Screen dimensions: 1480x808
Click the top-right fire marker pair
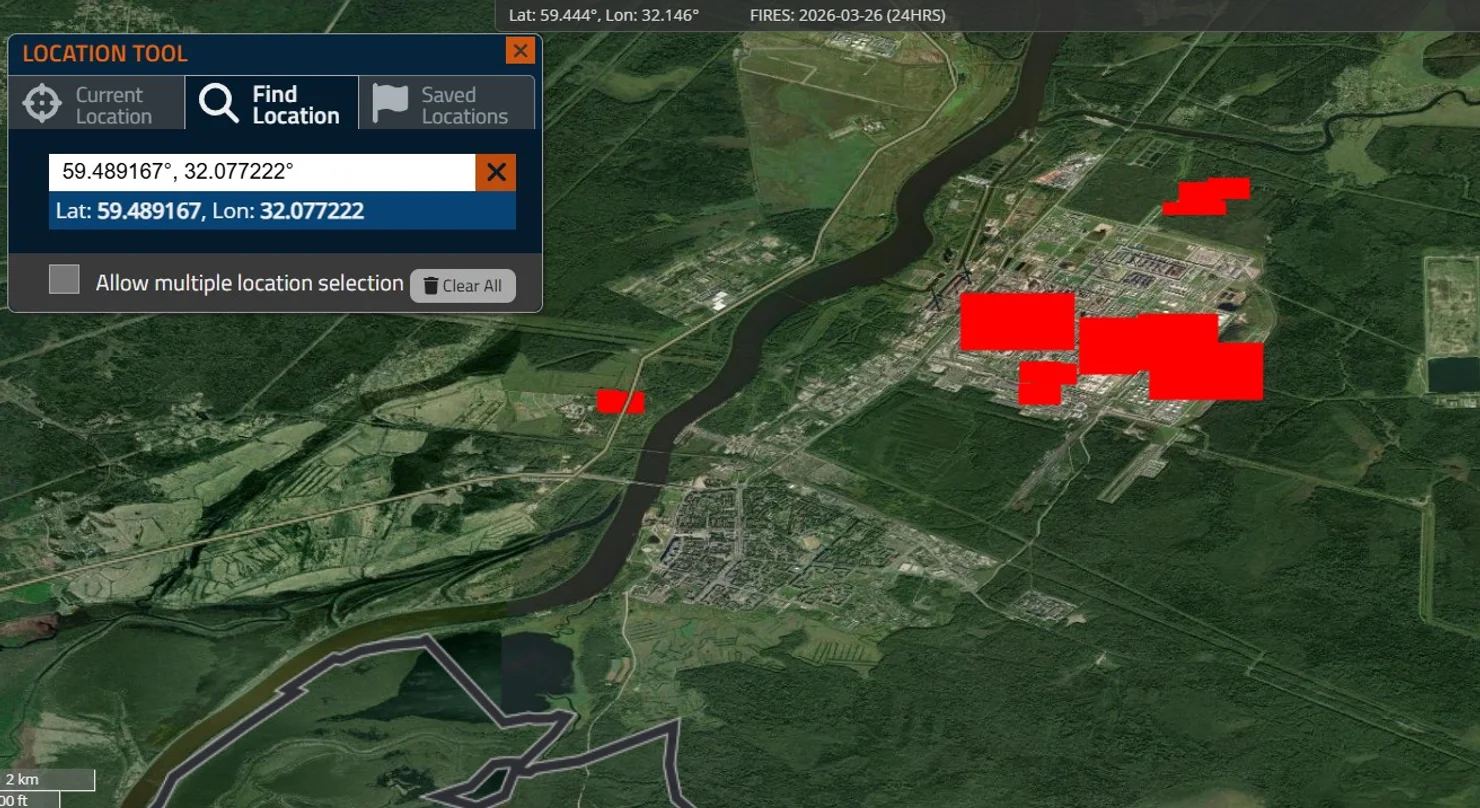coord(1206,196)
